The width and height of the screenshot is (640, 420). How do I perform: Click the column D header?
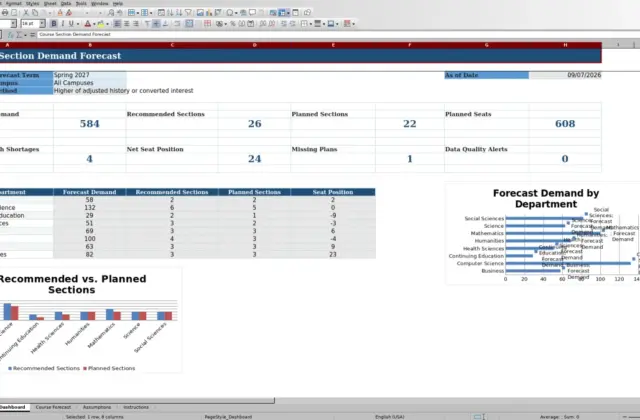[254, 45]
